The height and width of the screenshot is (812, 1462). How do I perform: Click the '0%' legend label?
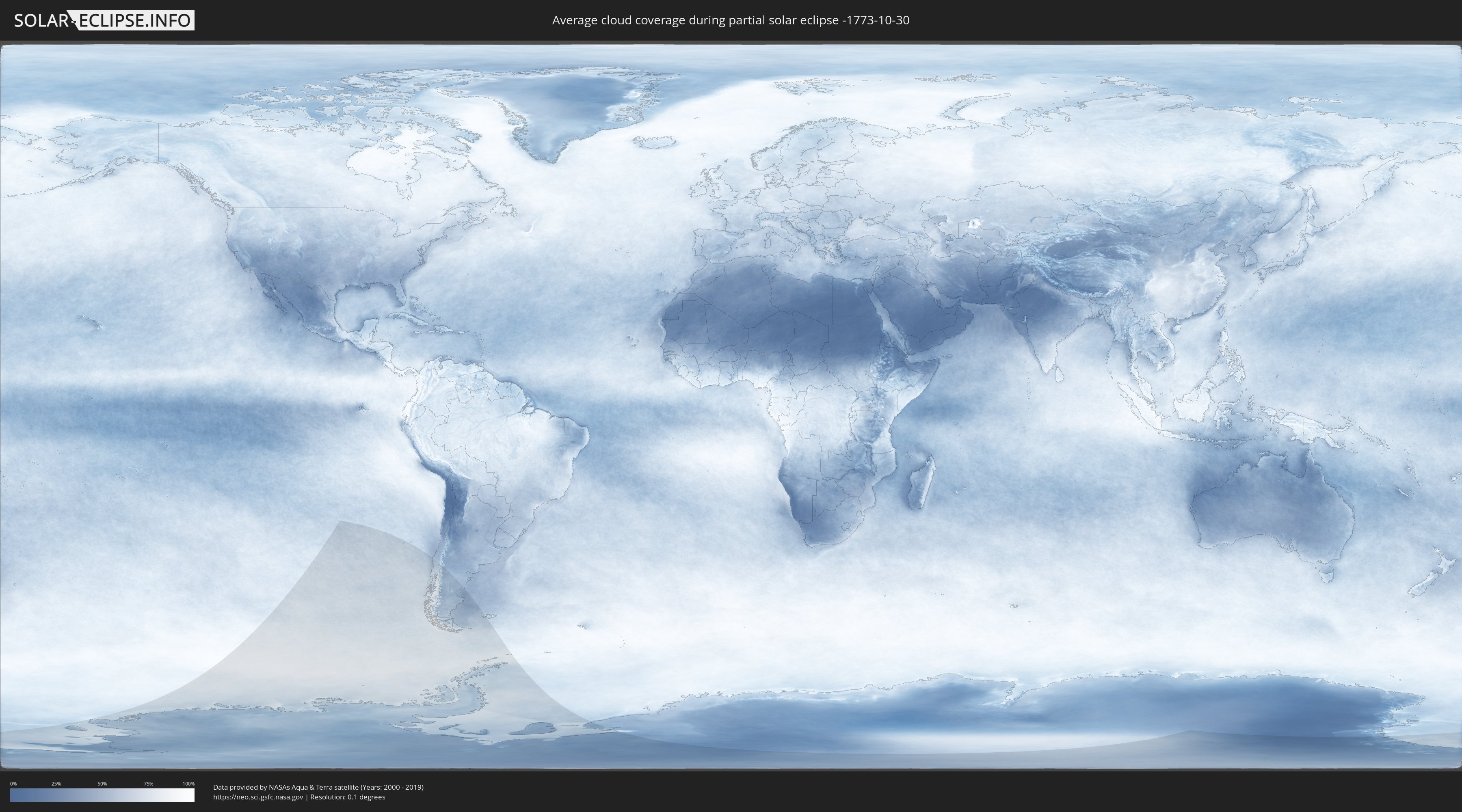(13, 784)
